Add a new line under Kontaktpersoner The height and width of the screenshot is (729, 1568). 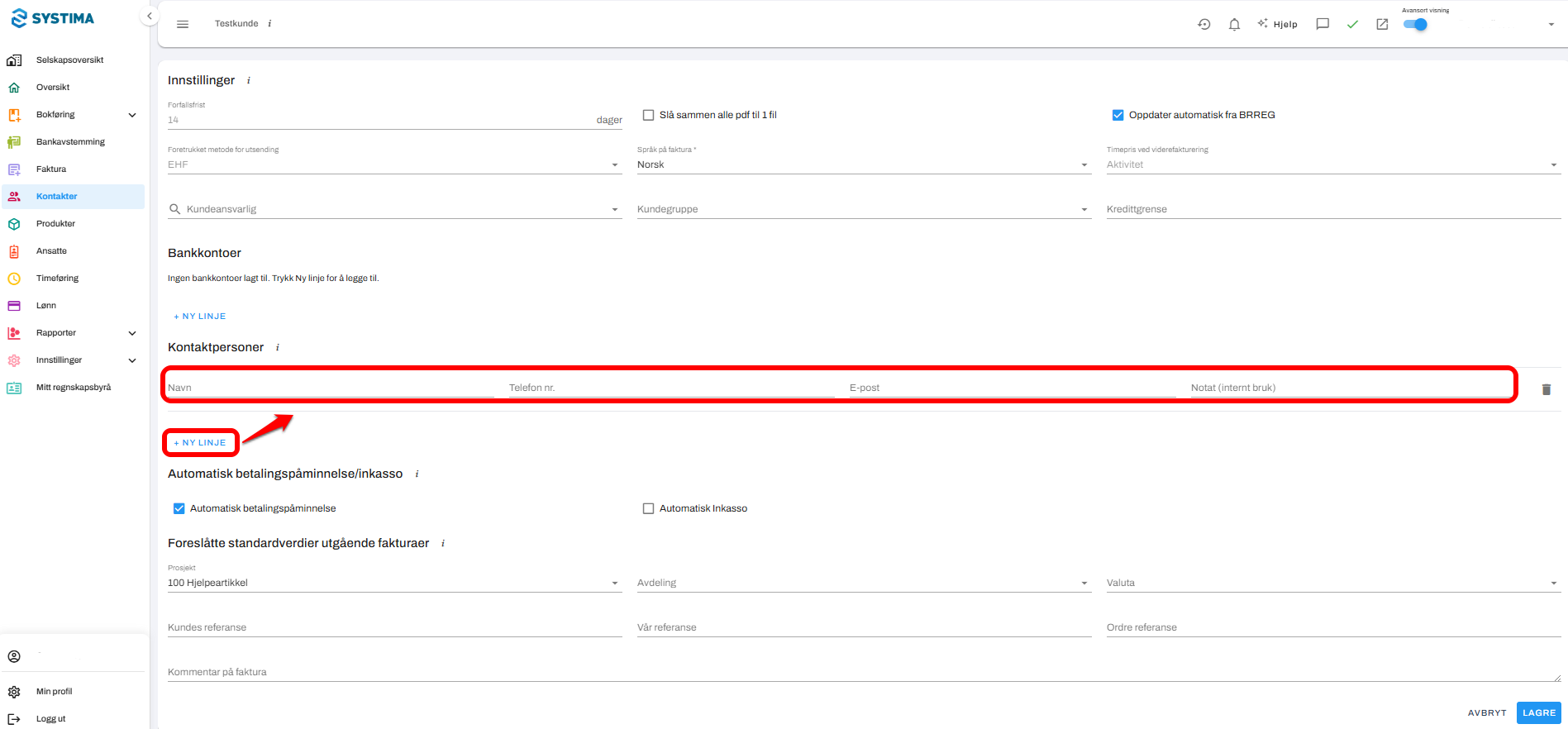coord(200,442)
